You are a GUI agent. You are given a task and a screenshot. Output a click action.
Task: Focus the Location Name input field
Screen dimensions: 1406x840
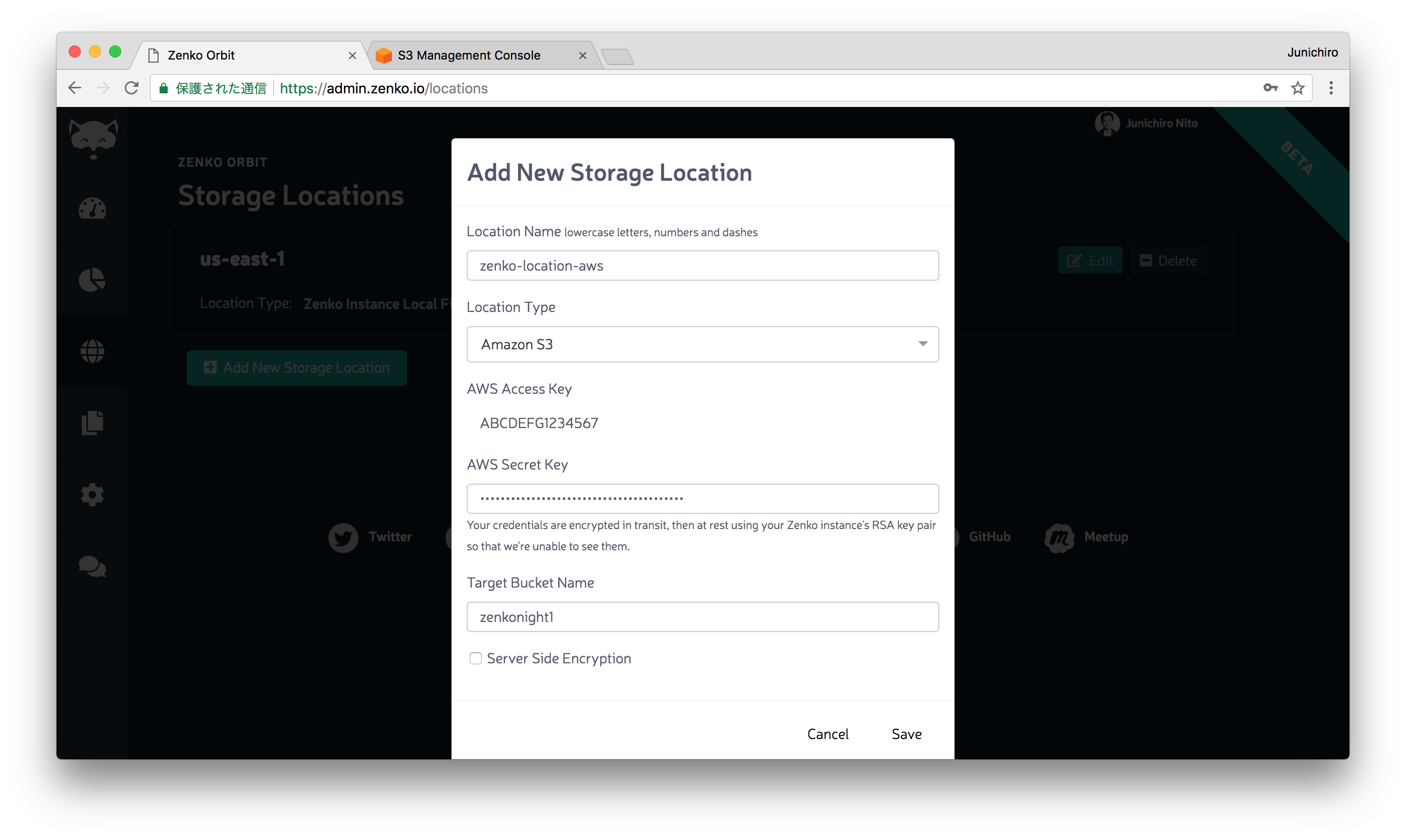(702, 266)
